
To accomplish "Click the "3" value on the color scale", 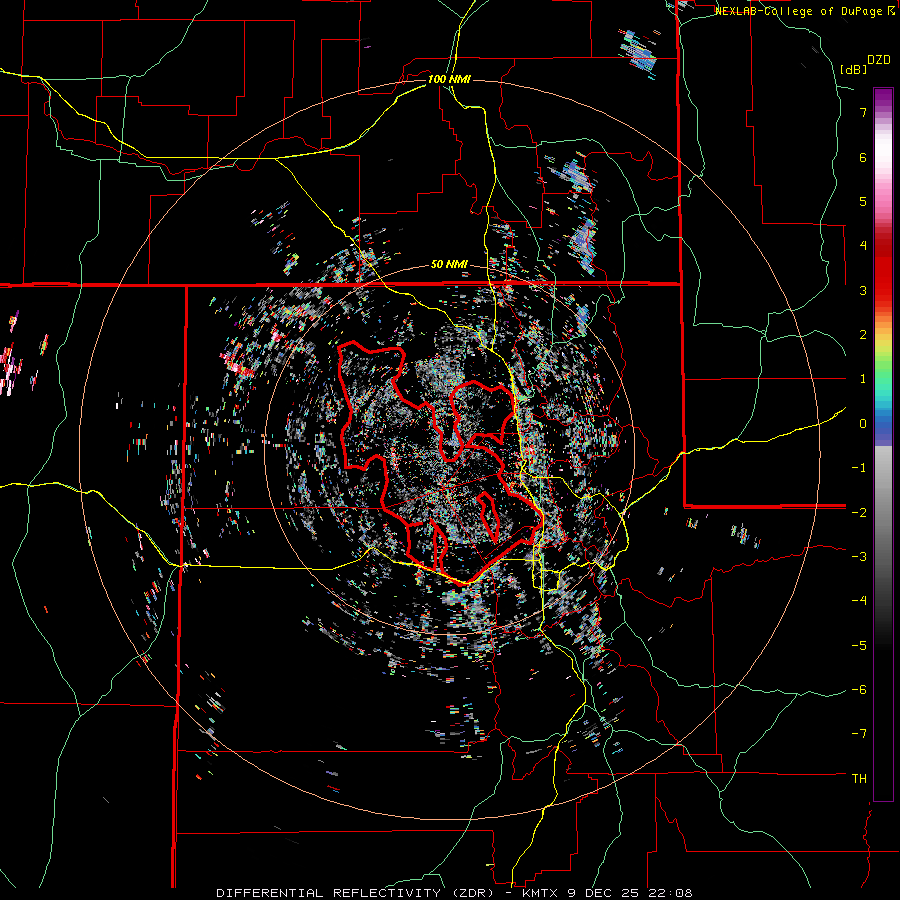I will 863,290.
